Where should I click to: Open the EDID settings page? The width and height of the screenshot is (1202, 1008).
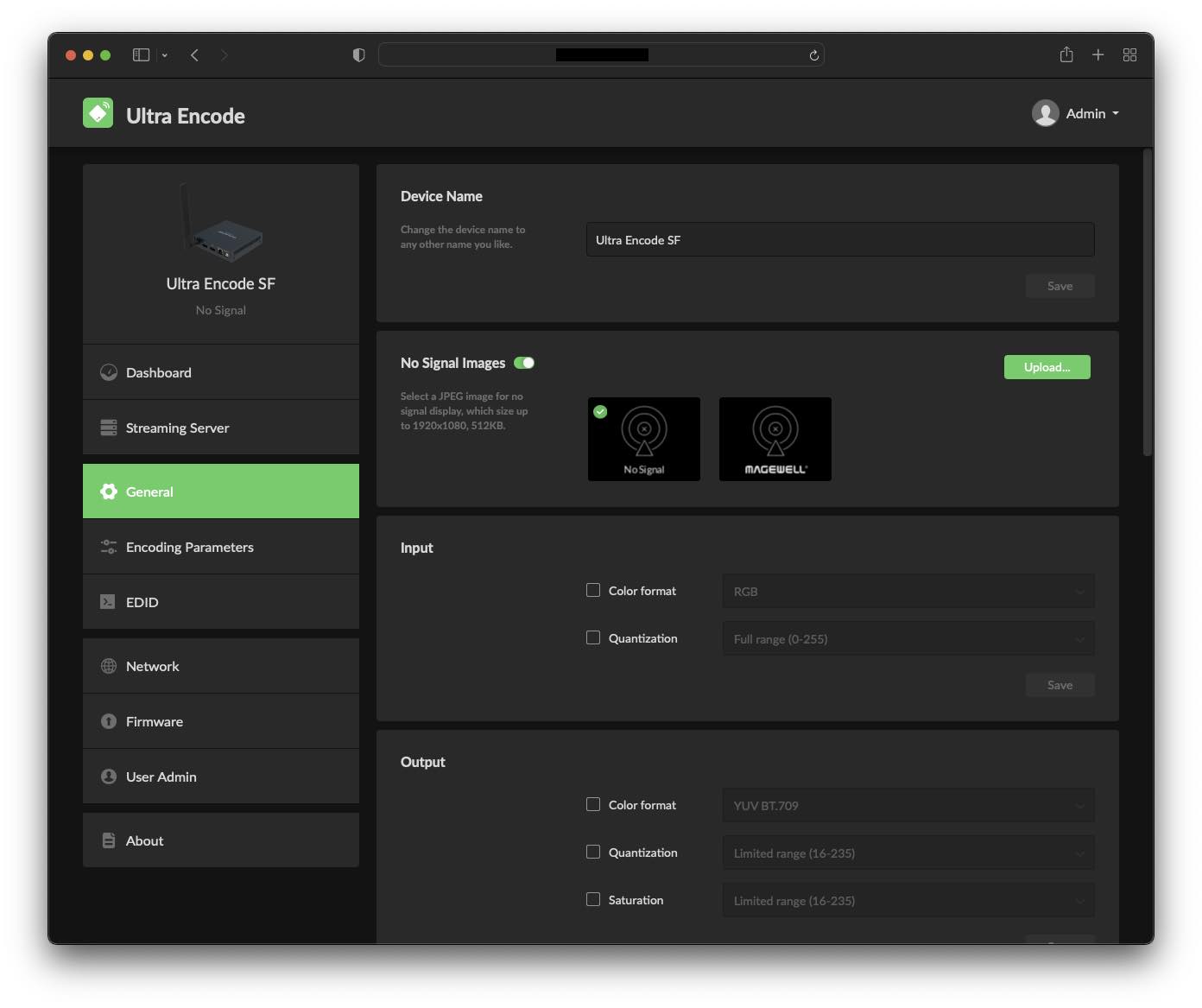pyautogui.click(x=221, y=602)
